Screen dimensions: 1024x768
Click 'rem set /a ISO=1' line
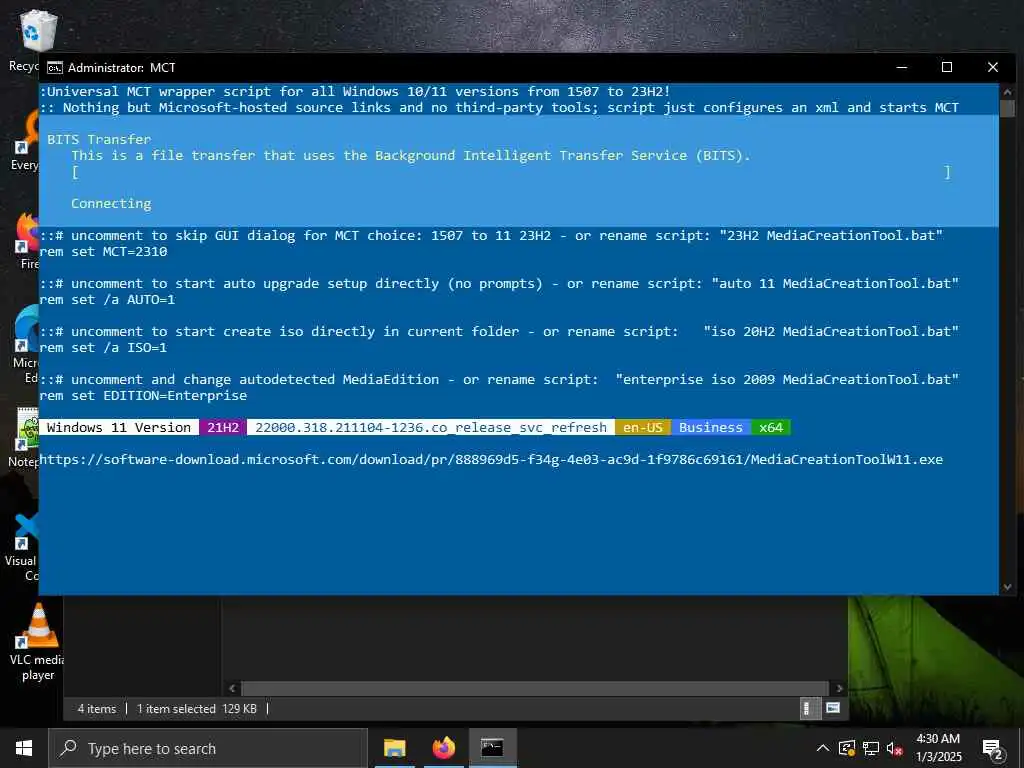pyautogui.click(x=103, y=347)
